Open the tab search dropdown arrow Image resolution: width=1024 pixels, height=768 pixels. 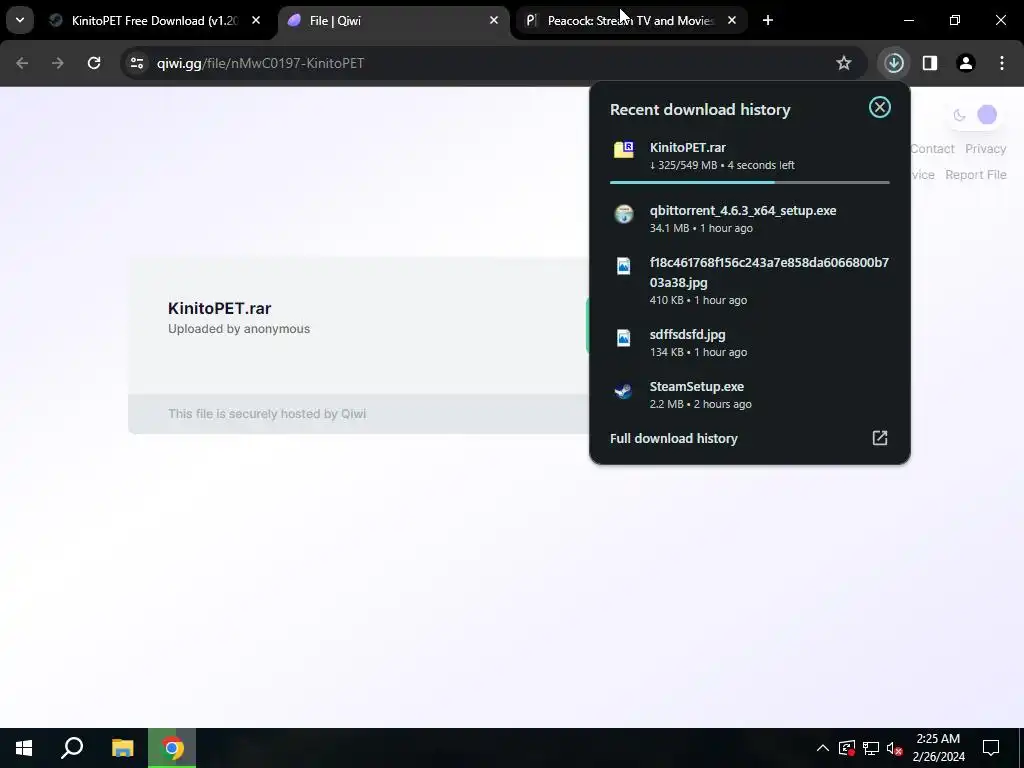point(20,20)
